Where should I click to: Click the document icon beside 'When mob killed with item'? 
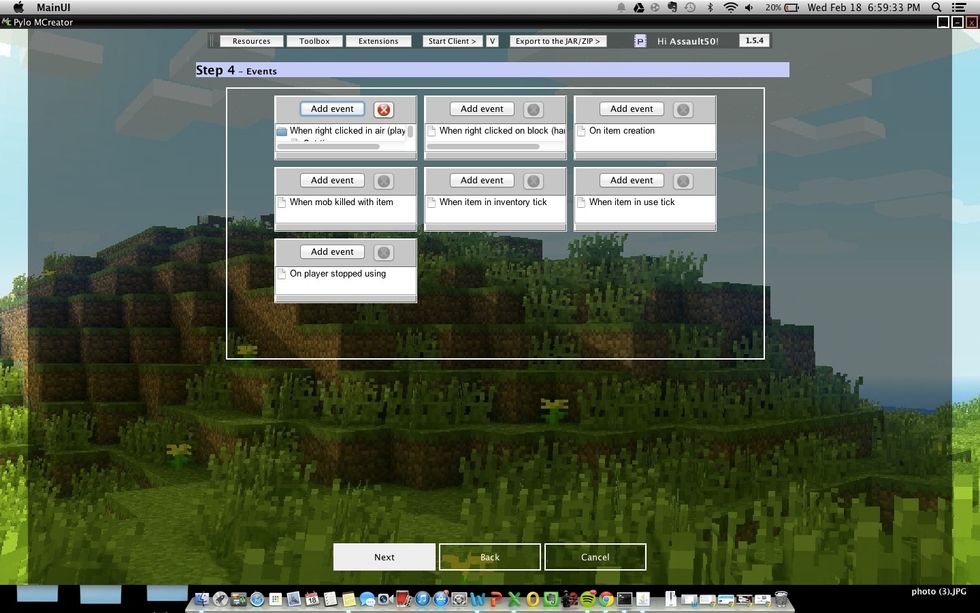point(282,202)
